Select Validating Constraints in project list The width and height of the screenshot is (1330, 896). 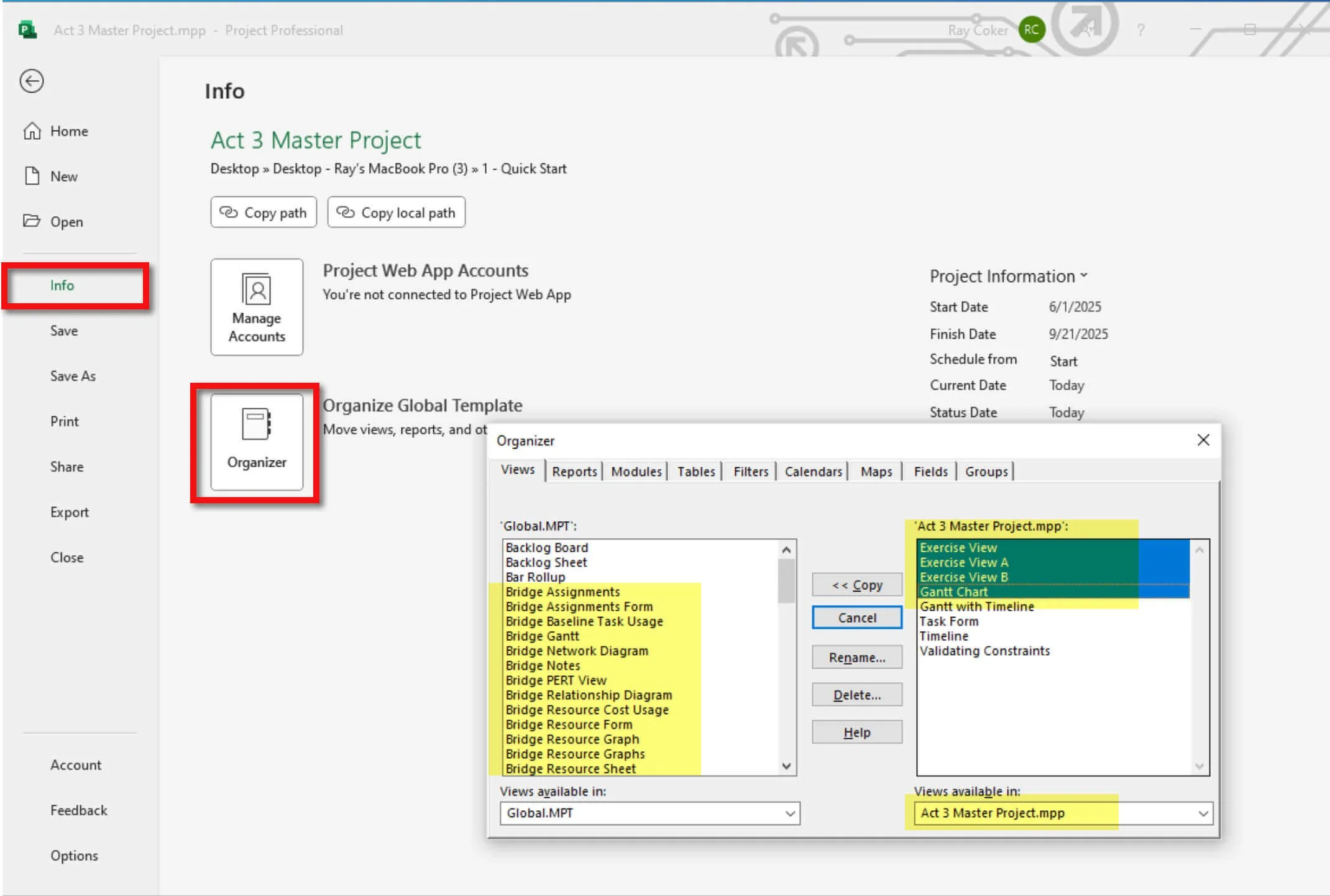pos(984,651)
